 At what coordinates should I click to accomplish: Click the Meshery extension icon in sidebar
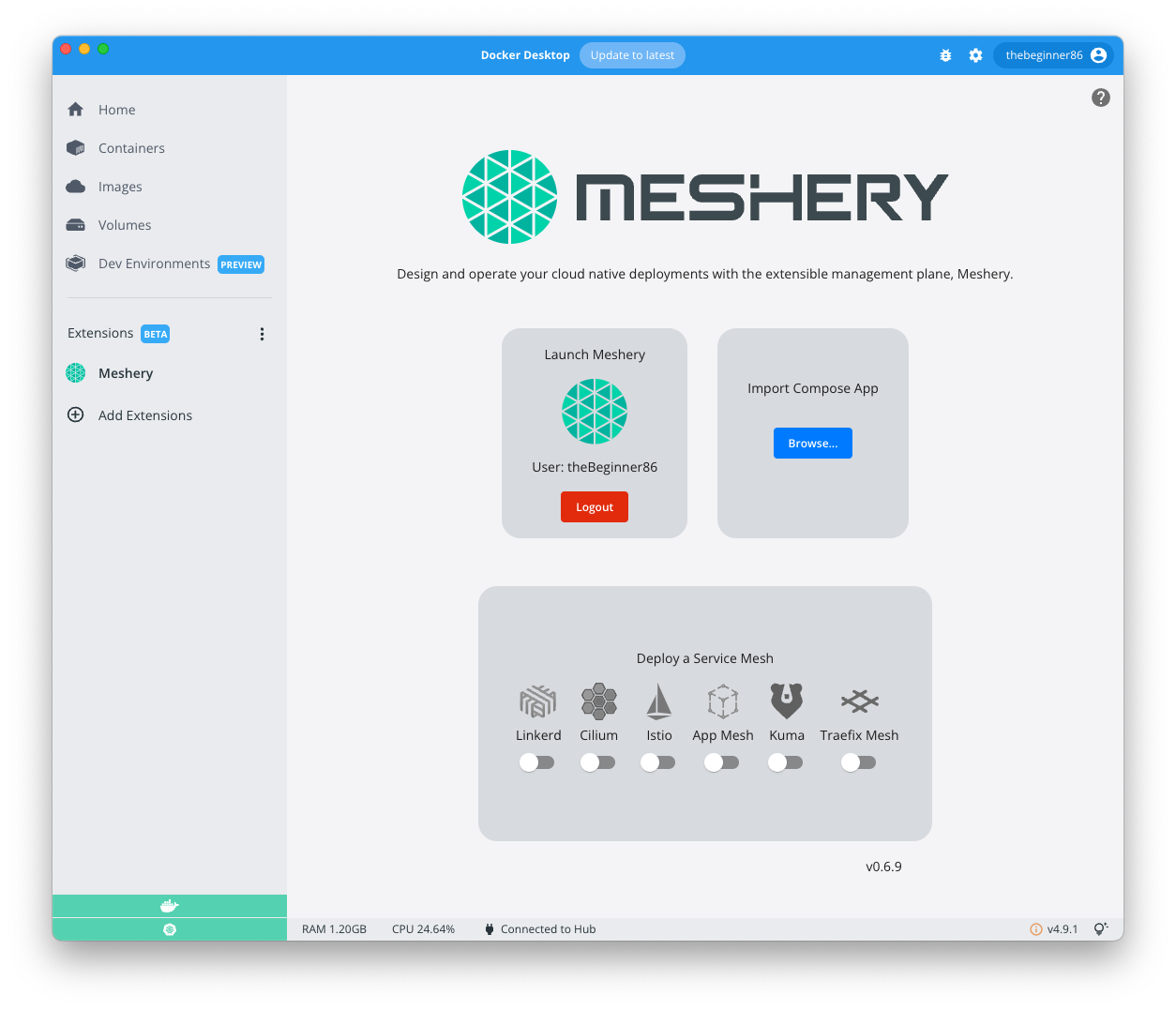click(75, 372)
